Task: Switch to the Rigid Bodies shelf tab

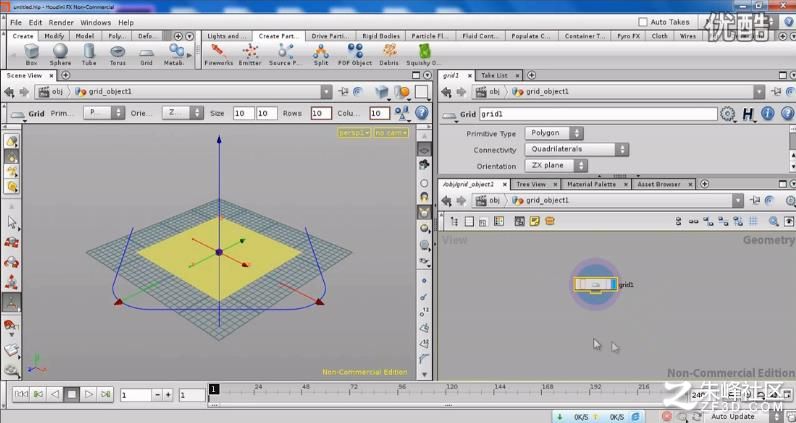Action: click(x=381, y=36)
